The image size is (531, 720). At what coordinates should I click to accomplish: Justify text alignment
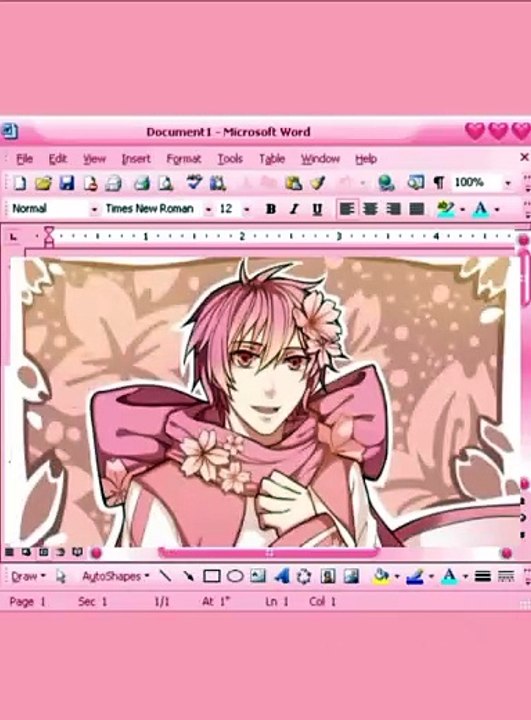point(417,209)
